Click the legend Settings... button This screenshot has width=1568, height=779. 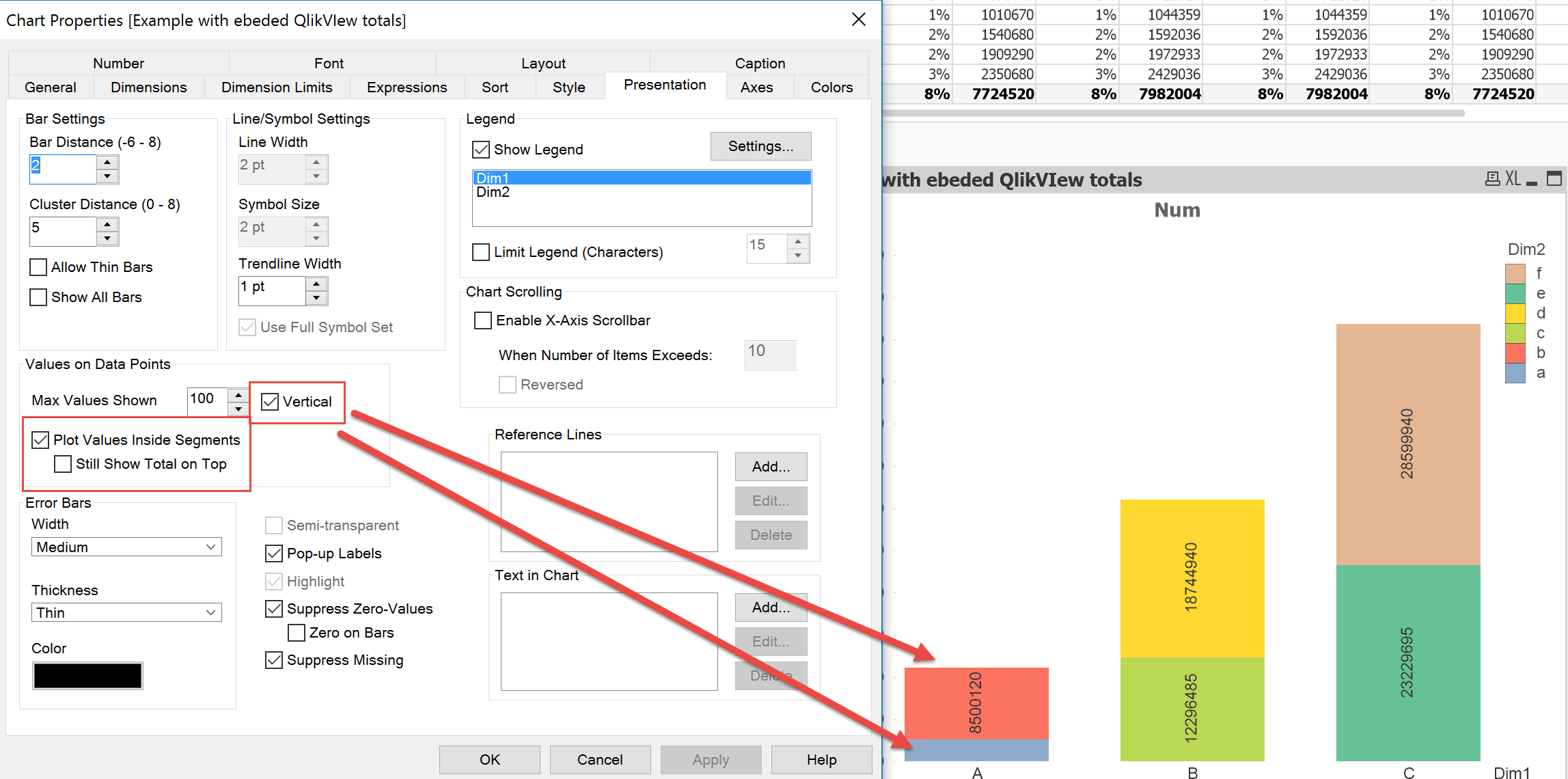point(760,146)
